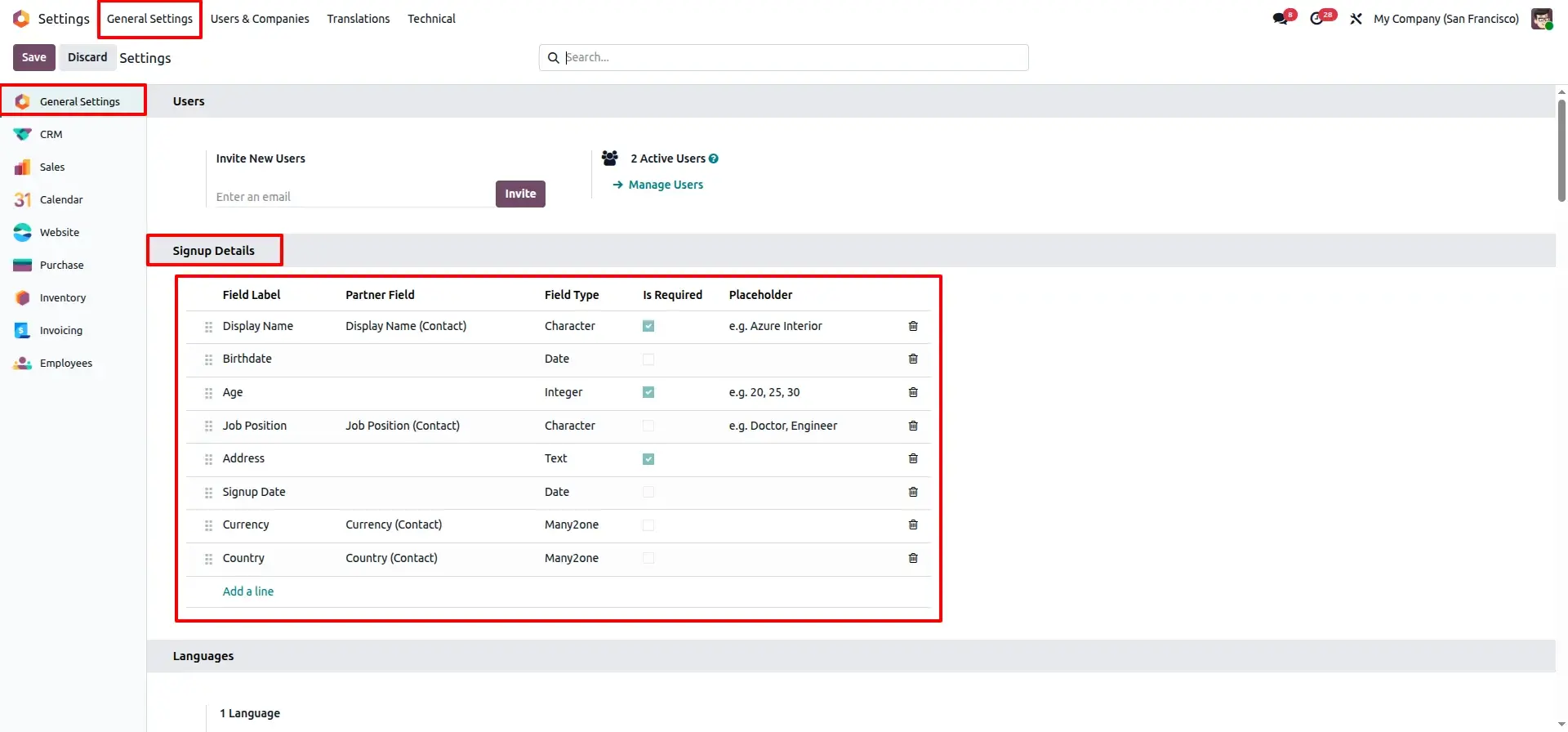Click the two-person active users icon
1568x732 pixels.
(610, 158)
